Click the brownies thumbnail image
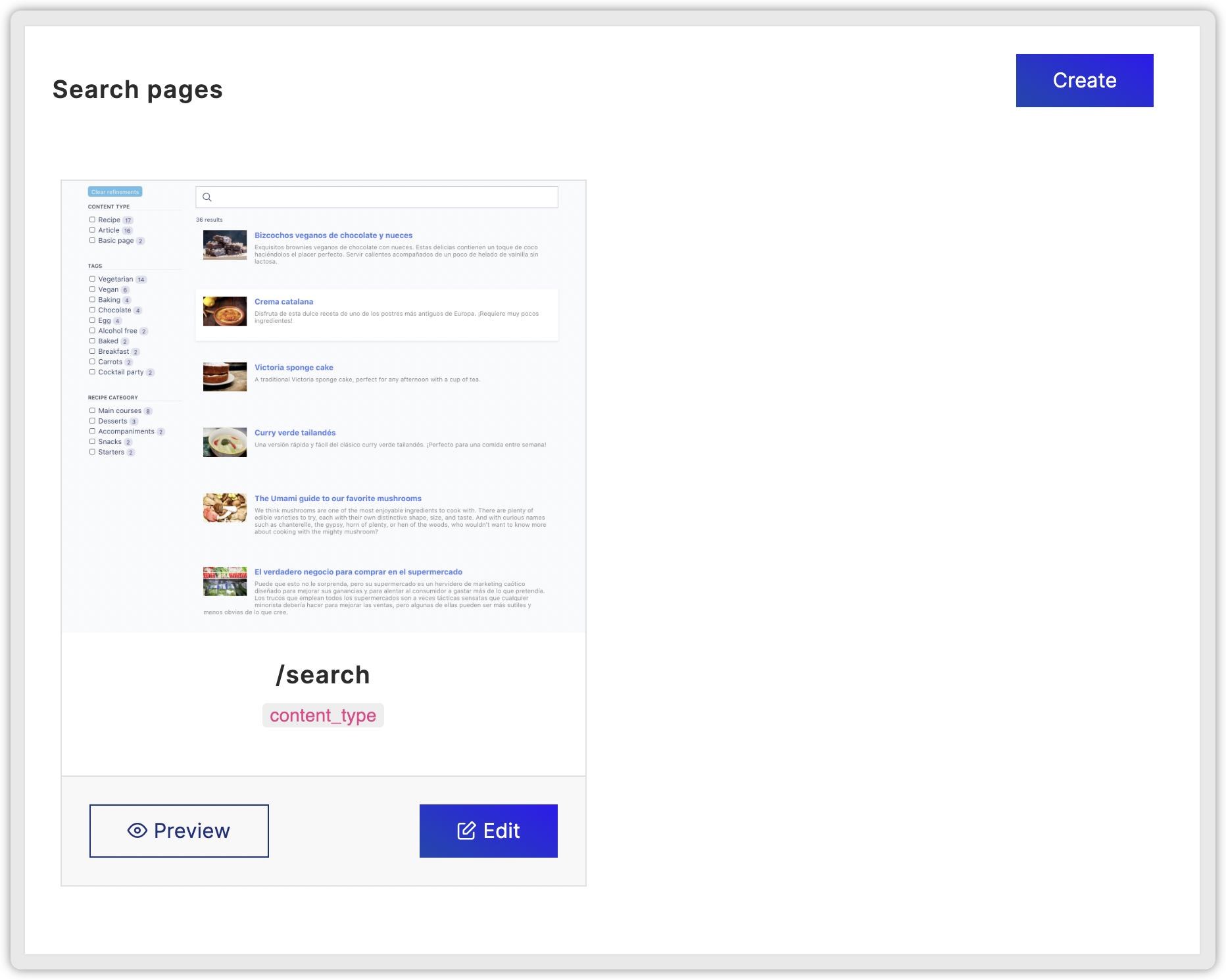 (225, 245)
